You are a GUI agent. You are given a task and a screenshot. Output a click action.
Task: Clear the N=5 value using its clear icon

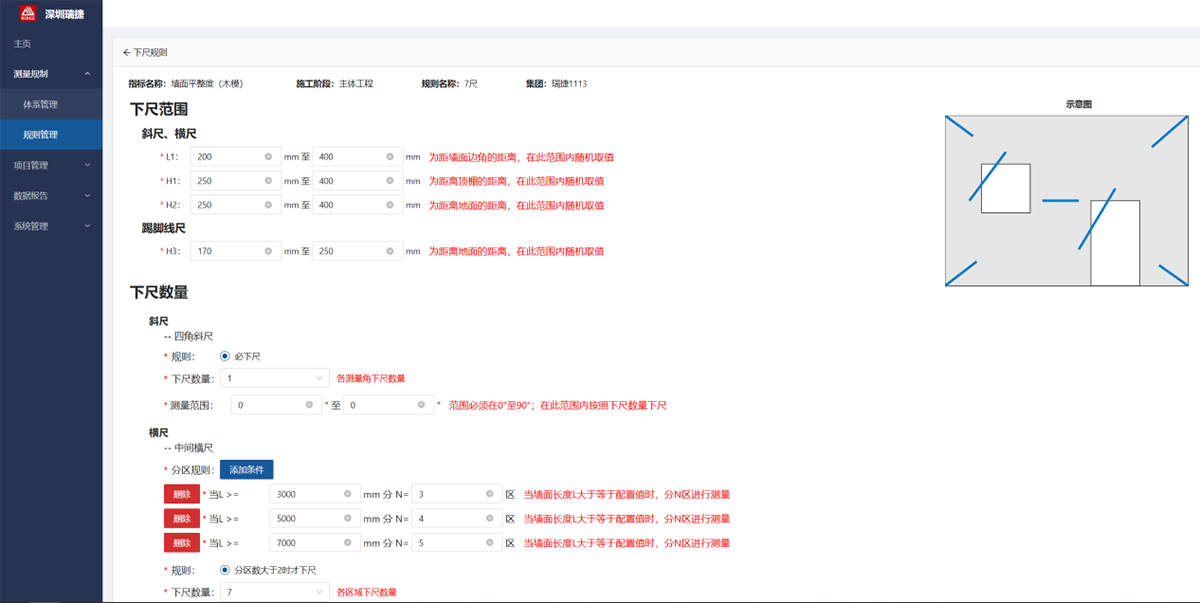coord(489,541)
